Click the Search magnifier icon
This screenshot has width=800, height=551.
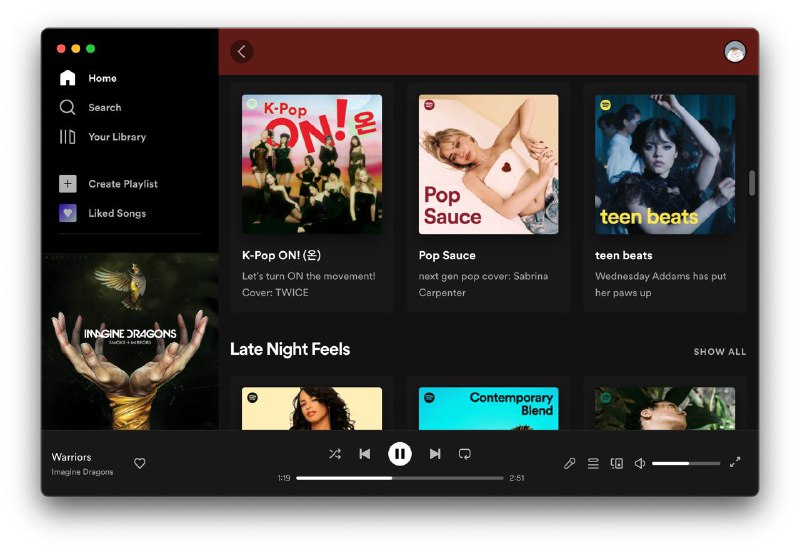[67, 107]
